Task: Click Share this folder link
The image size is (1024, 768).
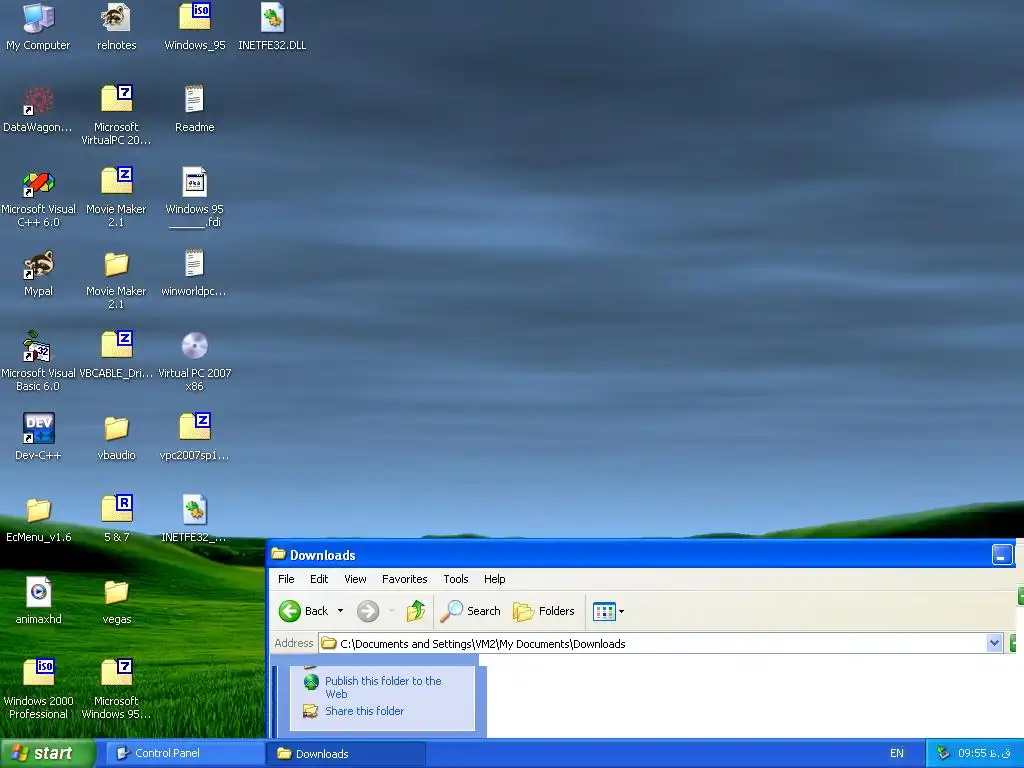Action: pos(364,711)
